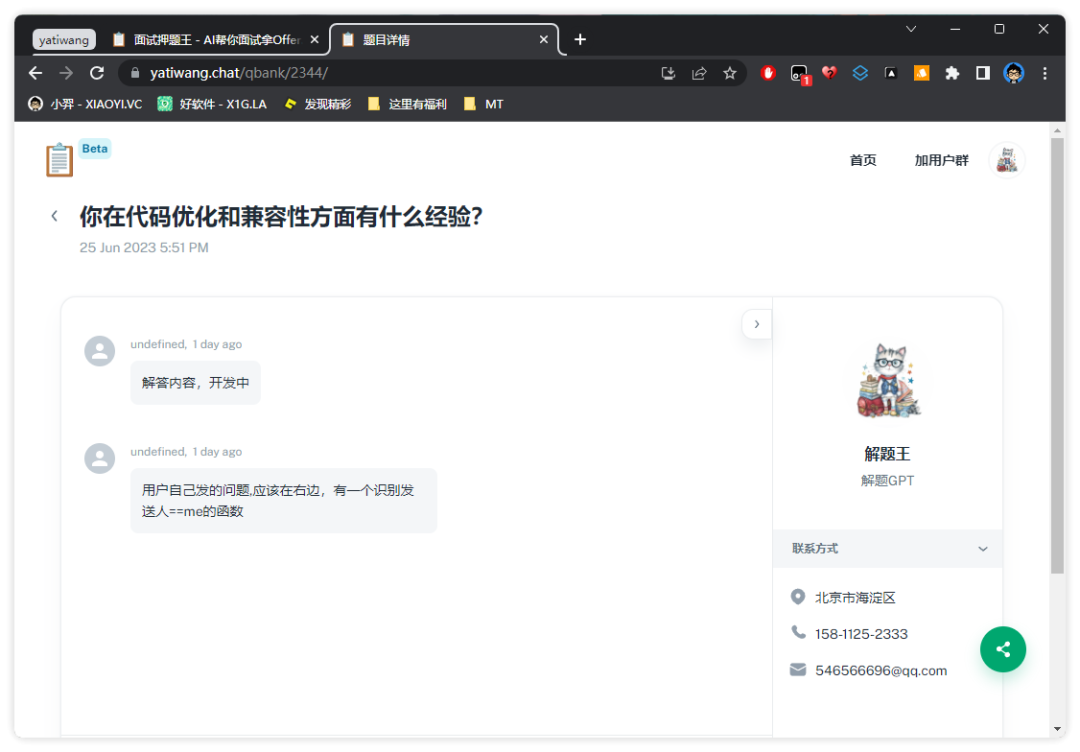Open the browser Extensions puzzle icon
1080x752 pixels.
(952, 73)
